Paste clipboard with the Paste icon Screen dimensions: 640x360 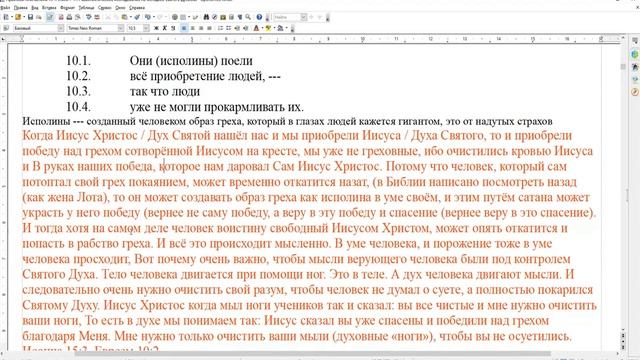pos(124,17)
